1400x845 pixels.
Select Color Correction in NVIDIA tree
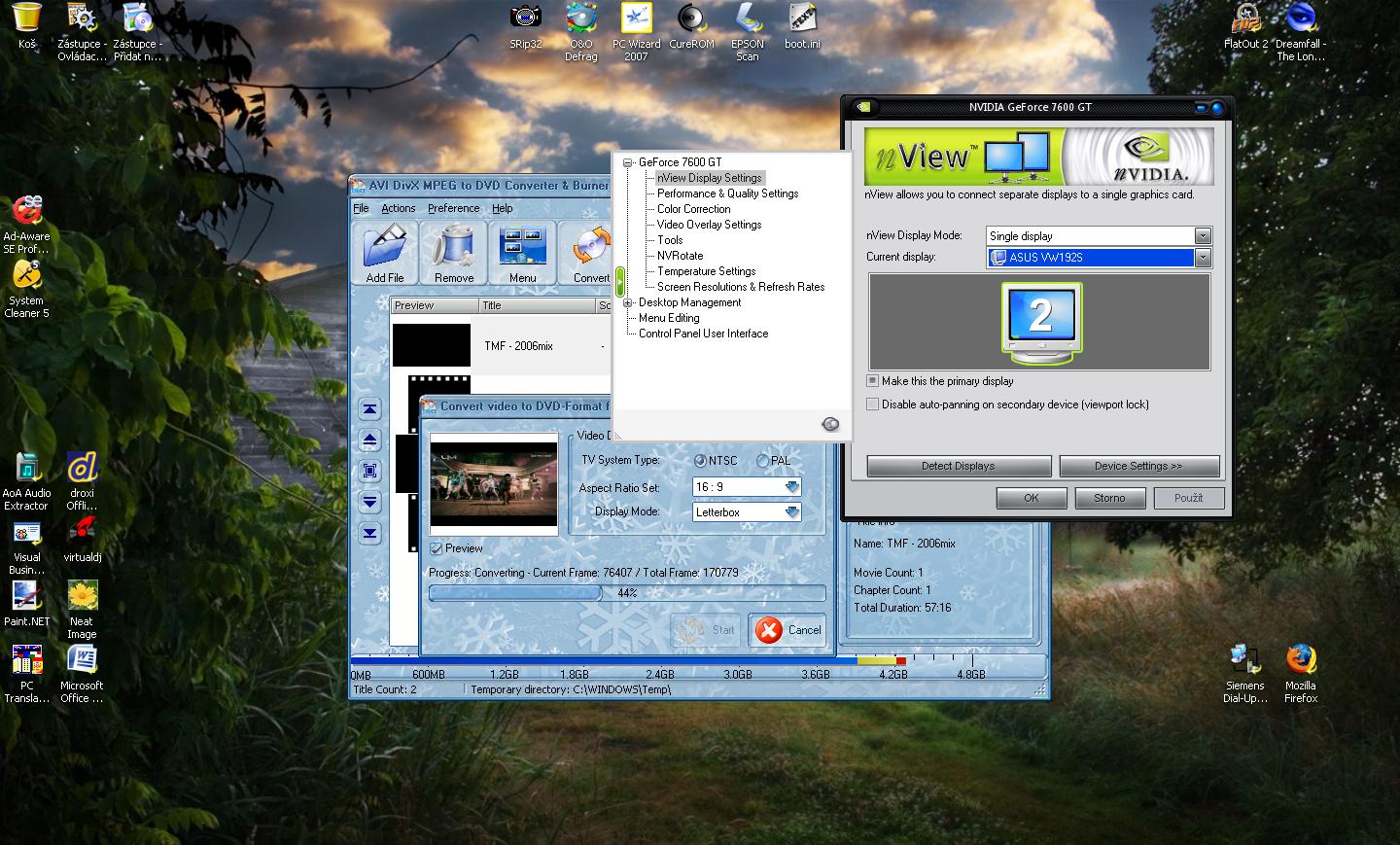pos(693,209)
